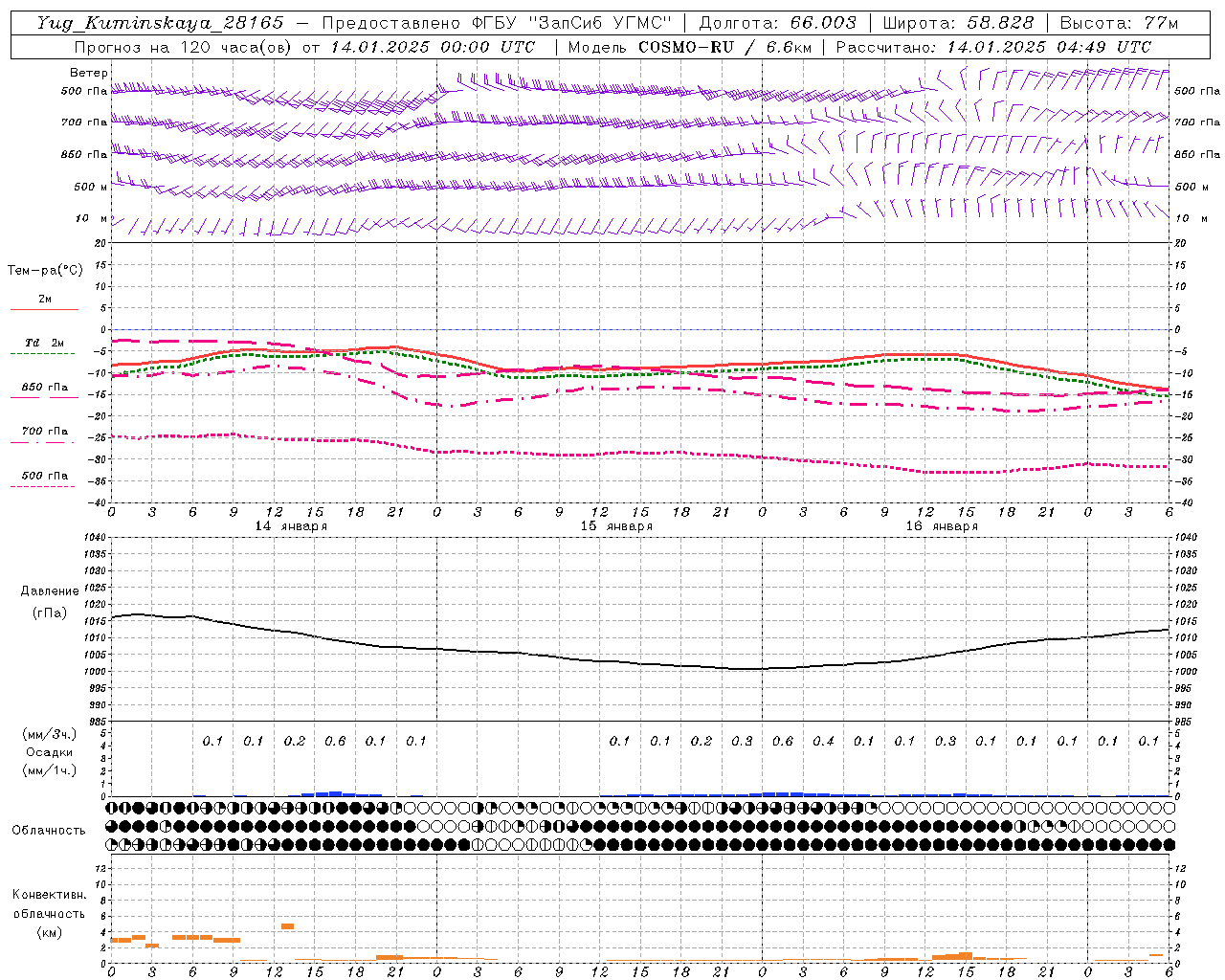
Task: Click the (гПа) unit under Давление
Action: click(x=50, y=612)
